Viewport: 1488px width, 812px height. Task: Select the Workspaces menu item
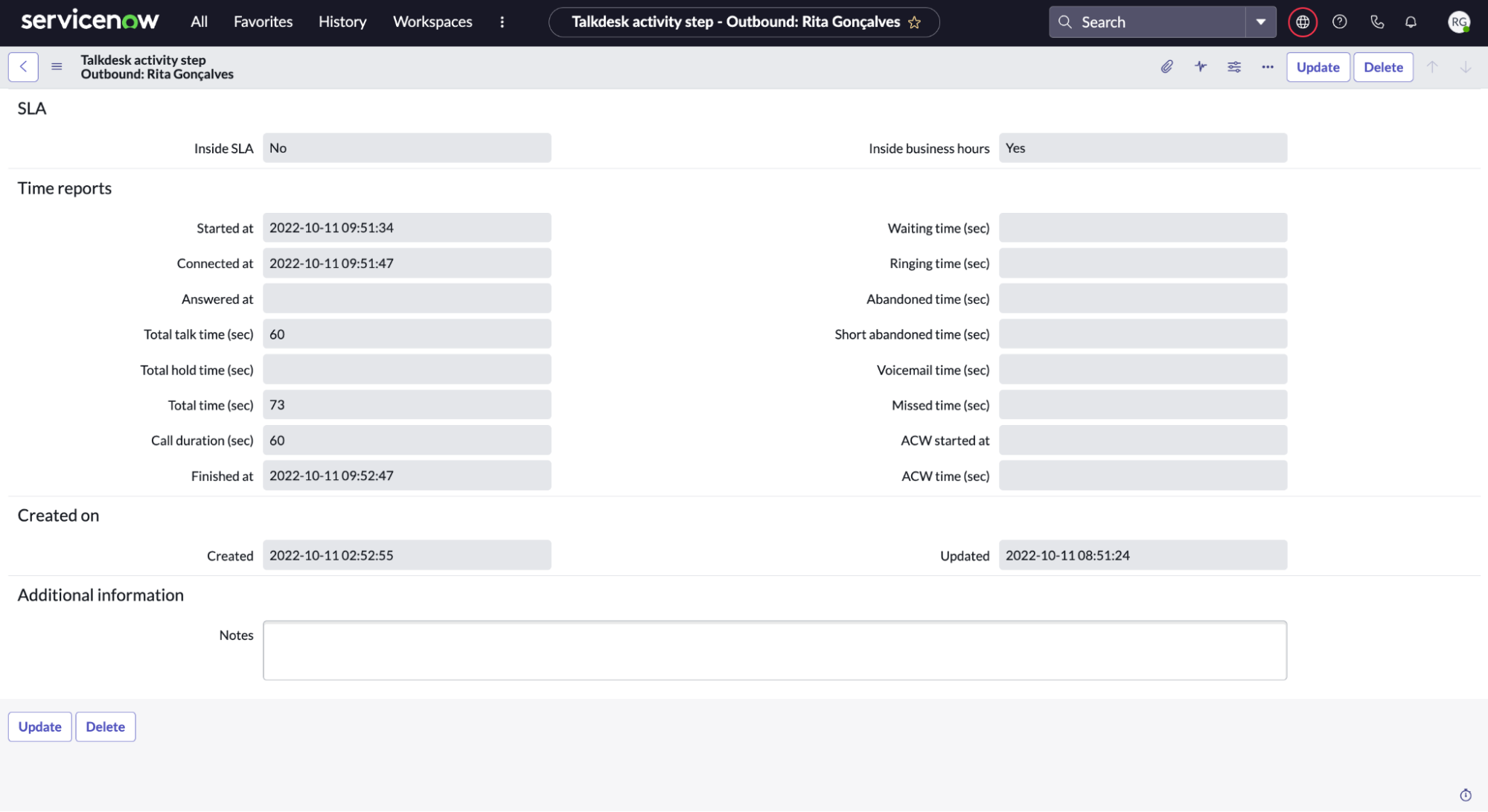pyautogui.click(x=432, y=22)
